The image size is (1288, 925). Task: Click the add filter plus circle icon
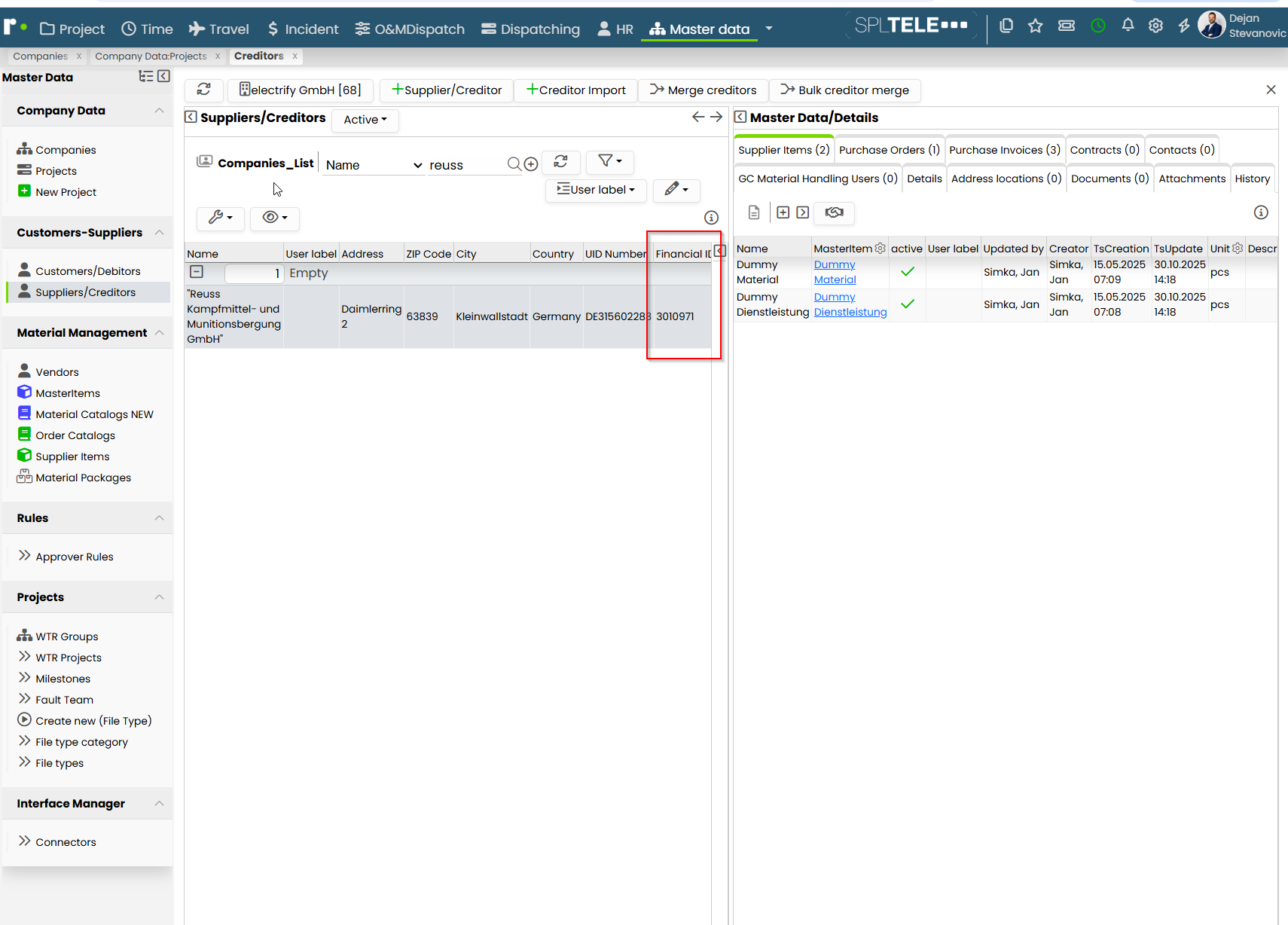531,164
